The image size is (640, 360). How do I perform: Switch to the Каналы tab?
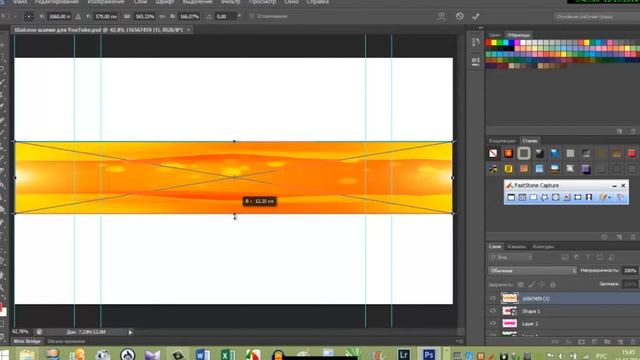(516, 247)
